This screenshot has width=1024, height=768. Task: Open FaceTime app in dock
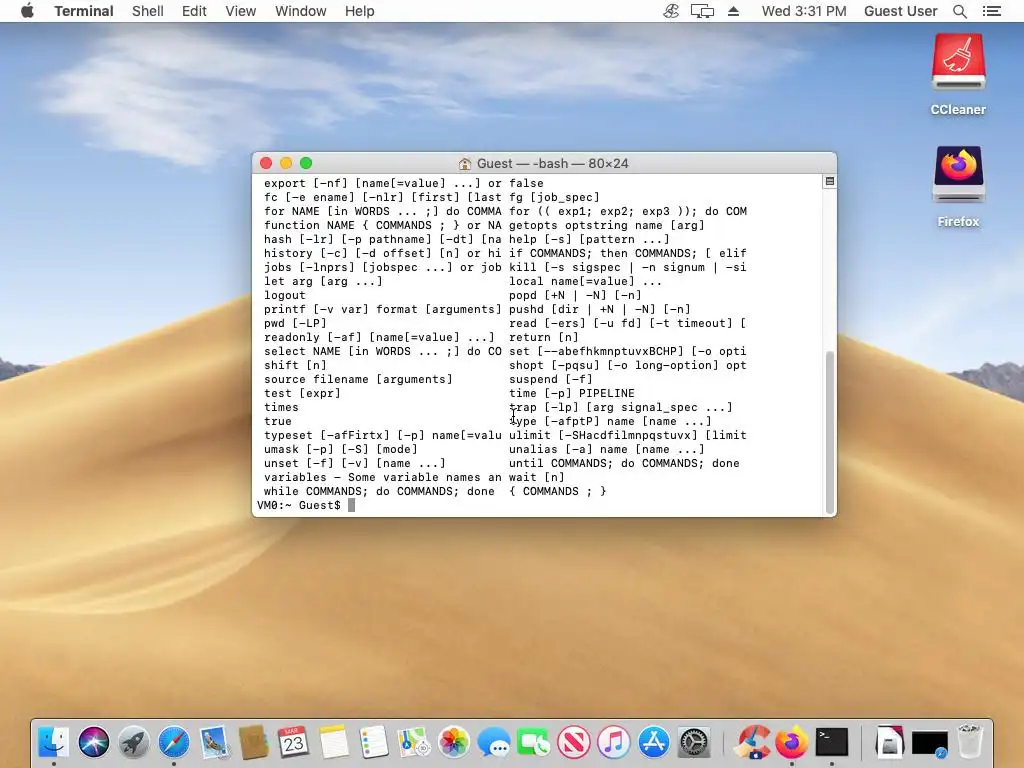534,742
